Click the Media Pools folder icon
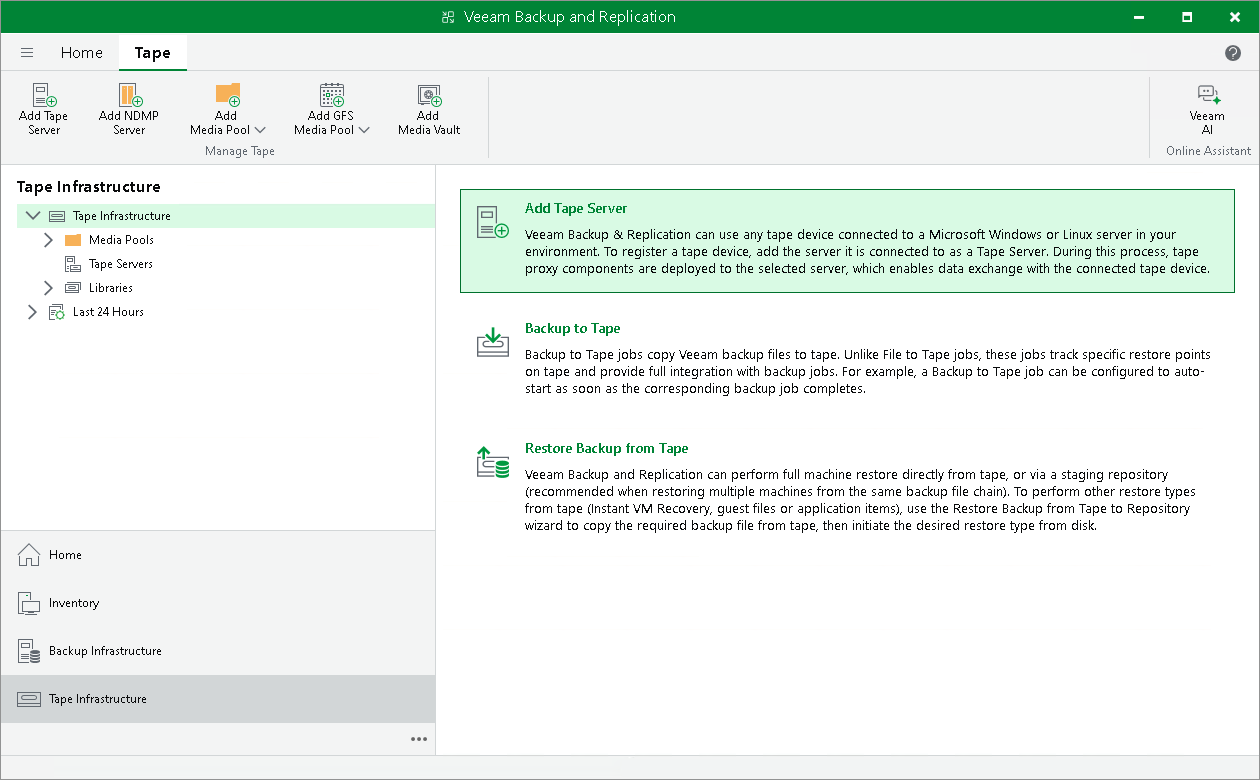 click(x=73, y=240)
